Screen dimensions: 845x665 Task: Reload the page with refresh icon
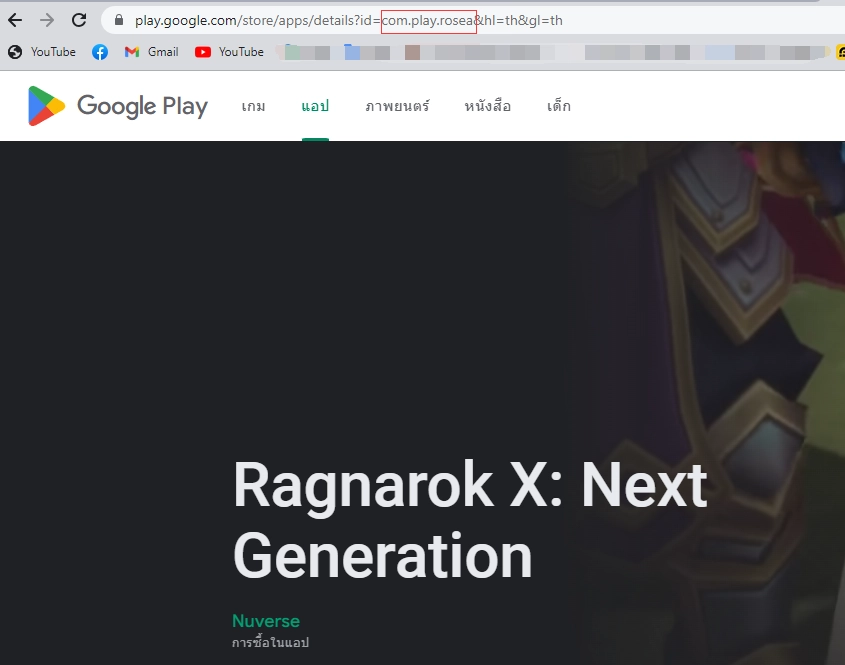click(79, 20)
